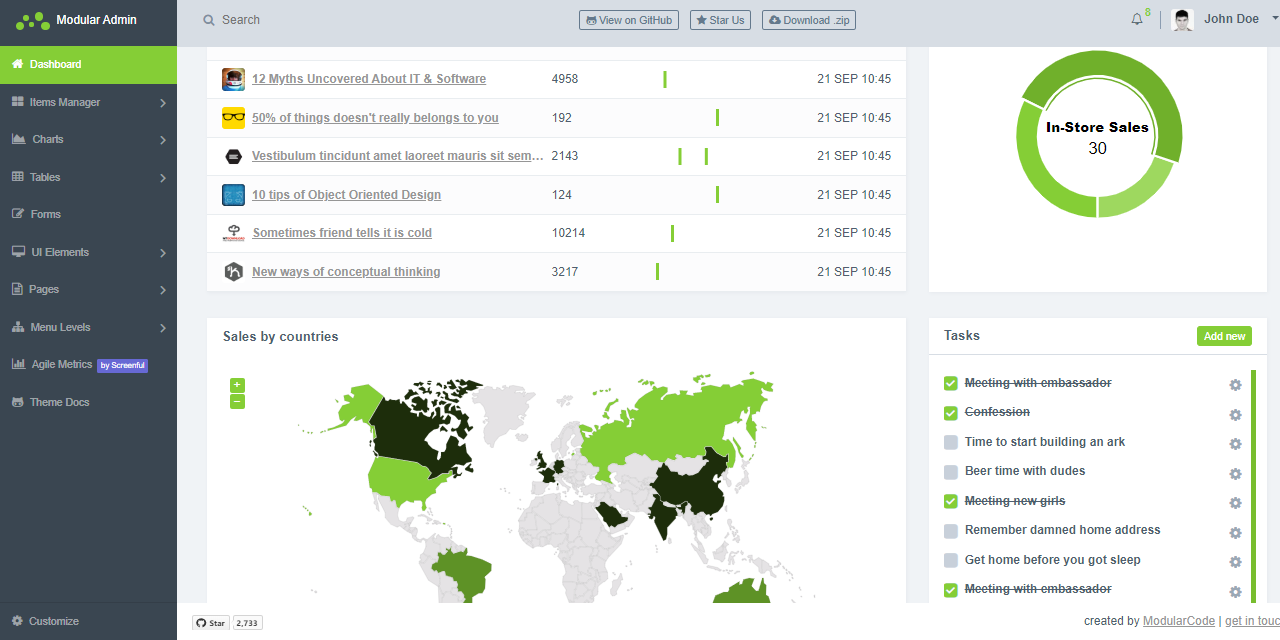Check 'Time to start building an ark'

(x=951, y=442)
